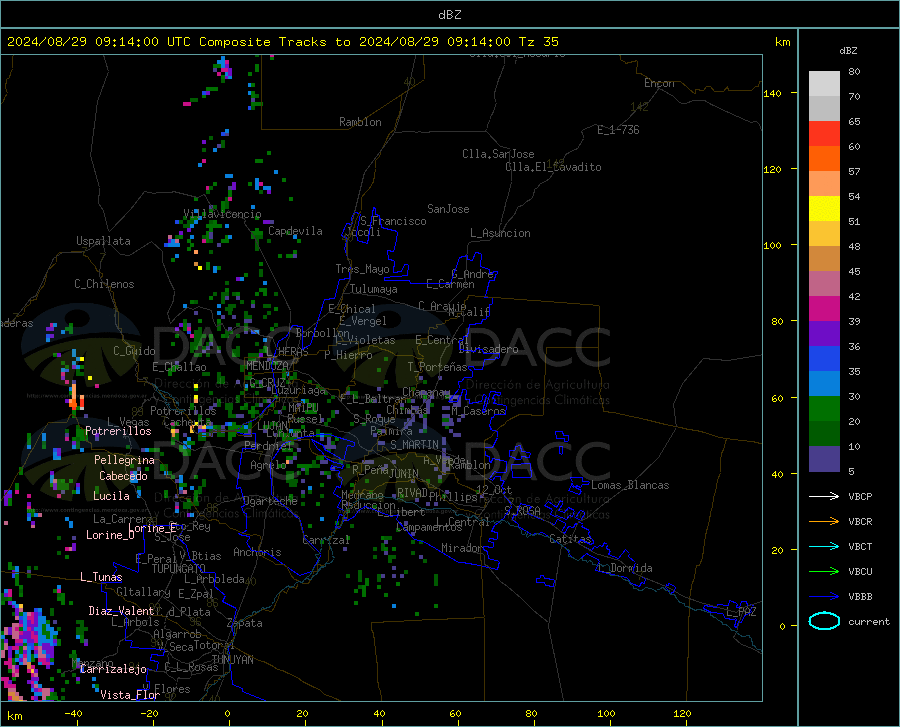
Task: Click the timestamp Composite Tracks header text
Action: coord(282,42)
